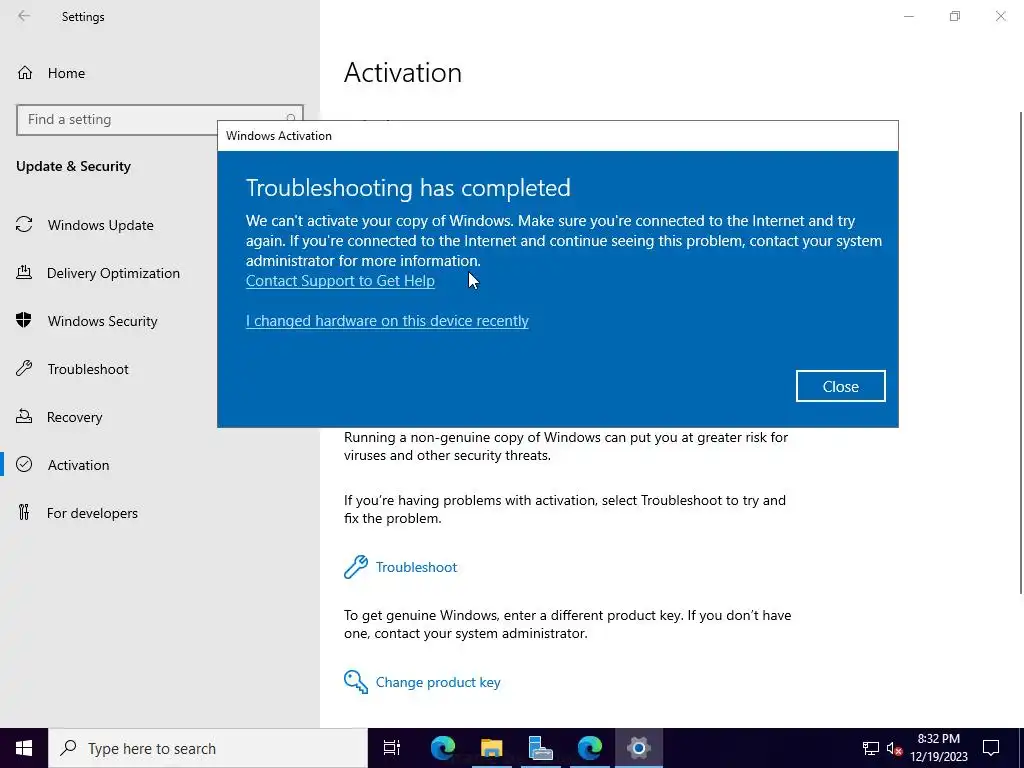Click the sidebar Troubleshoot wrench icon
The width and height of the screenshot is (1024, 768).
point(24,368)
